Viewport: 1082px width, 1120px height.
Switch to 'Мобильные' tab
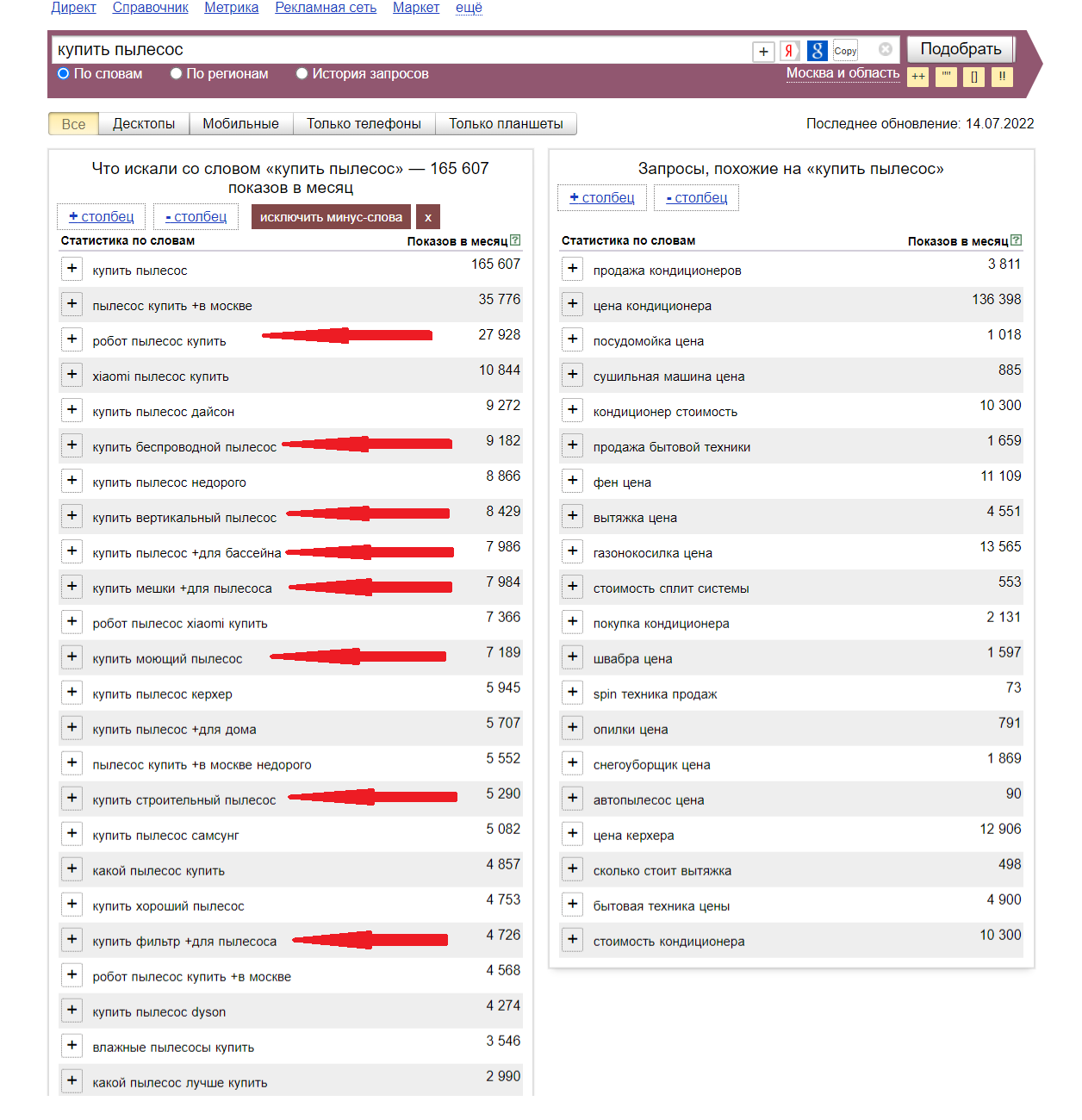coord(241,124)
